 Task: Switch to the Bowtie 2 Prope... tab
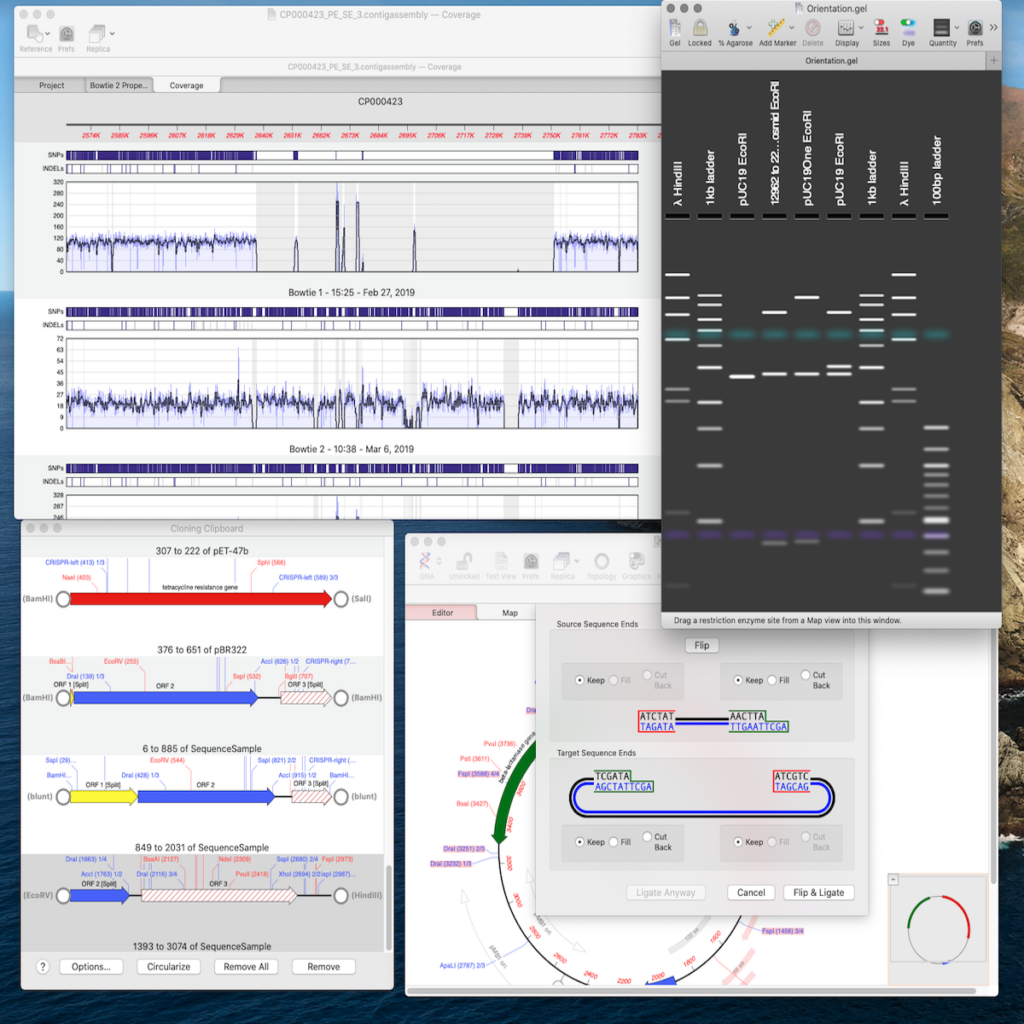[x=119, y=86]
